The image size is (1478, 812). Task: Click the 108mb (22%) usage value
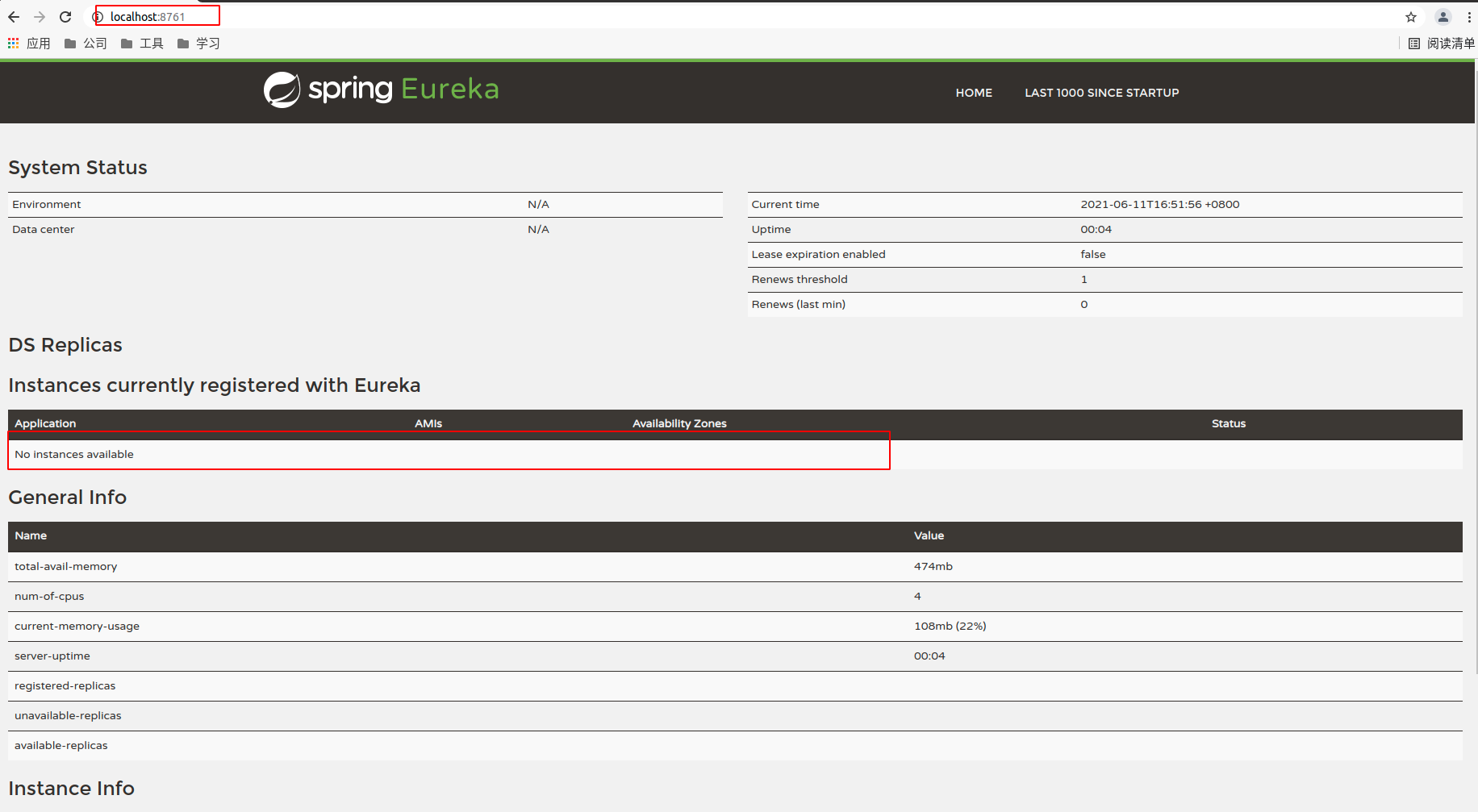950,627
